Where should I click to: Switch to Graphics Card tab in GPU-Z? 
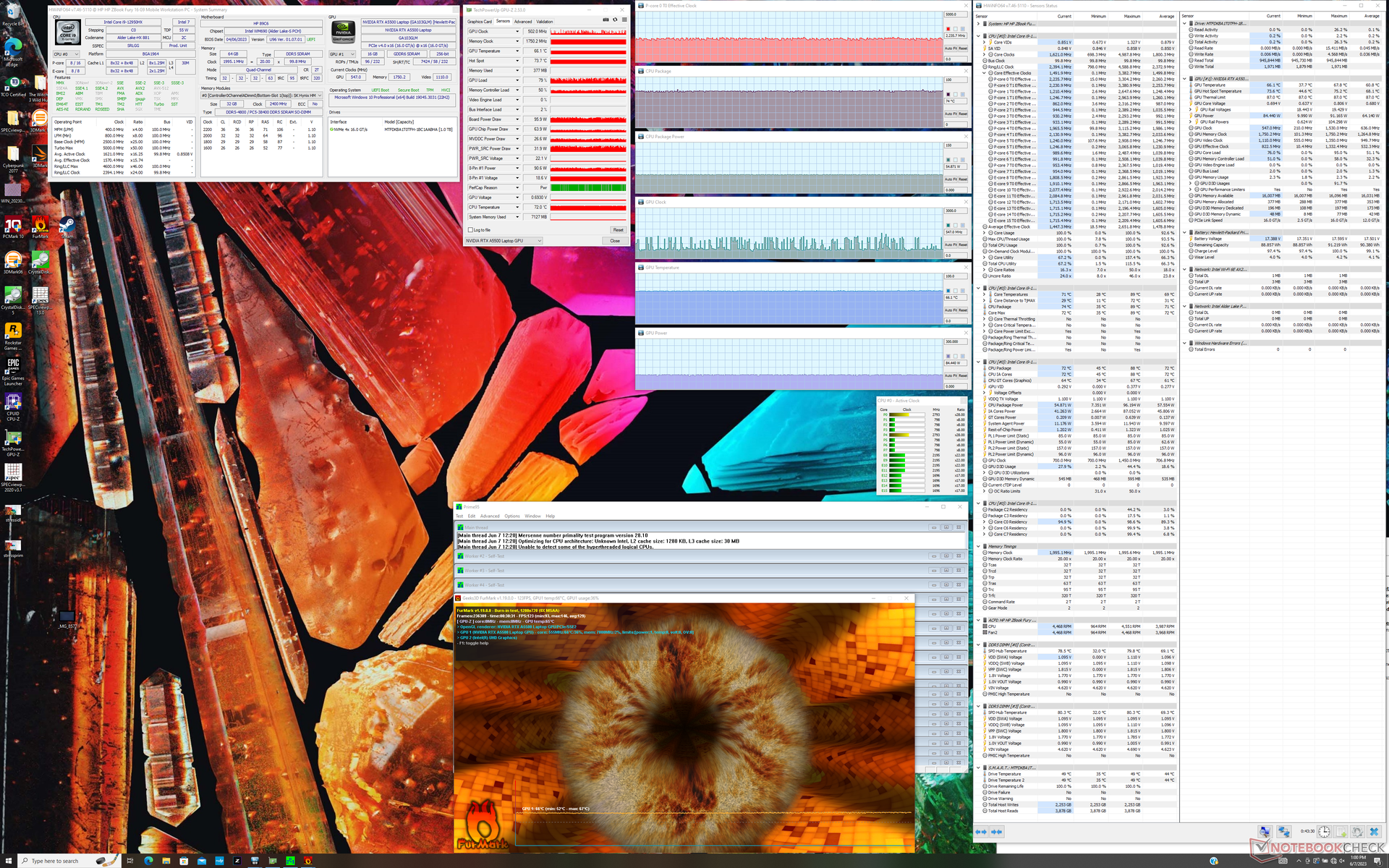(479, 22)
